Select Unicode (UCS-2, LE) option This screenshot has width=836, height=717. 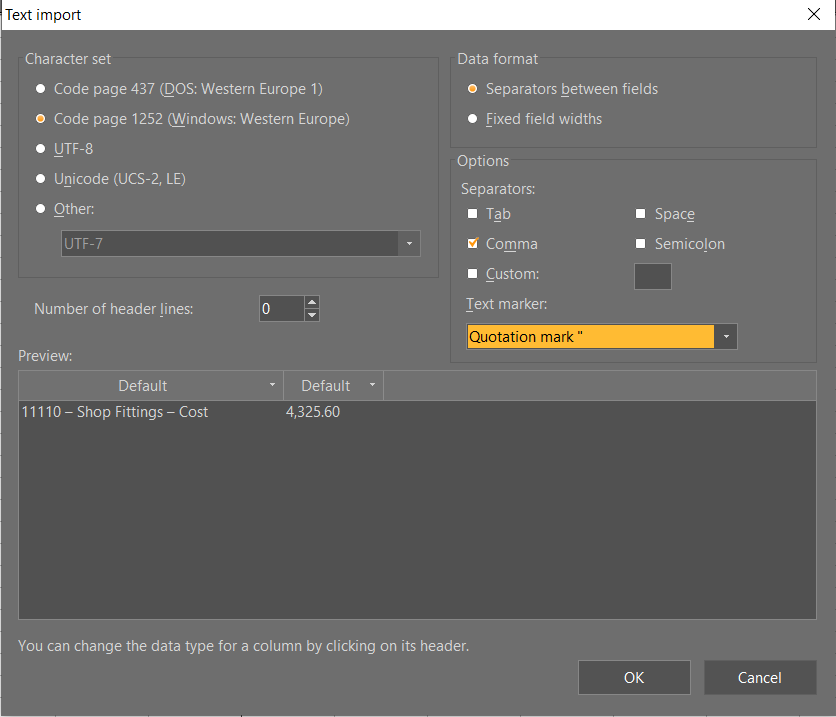41,179
